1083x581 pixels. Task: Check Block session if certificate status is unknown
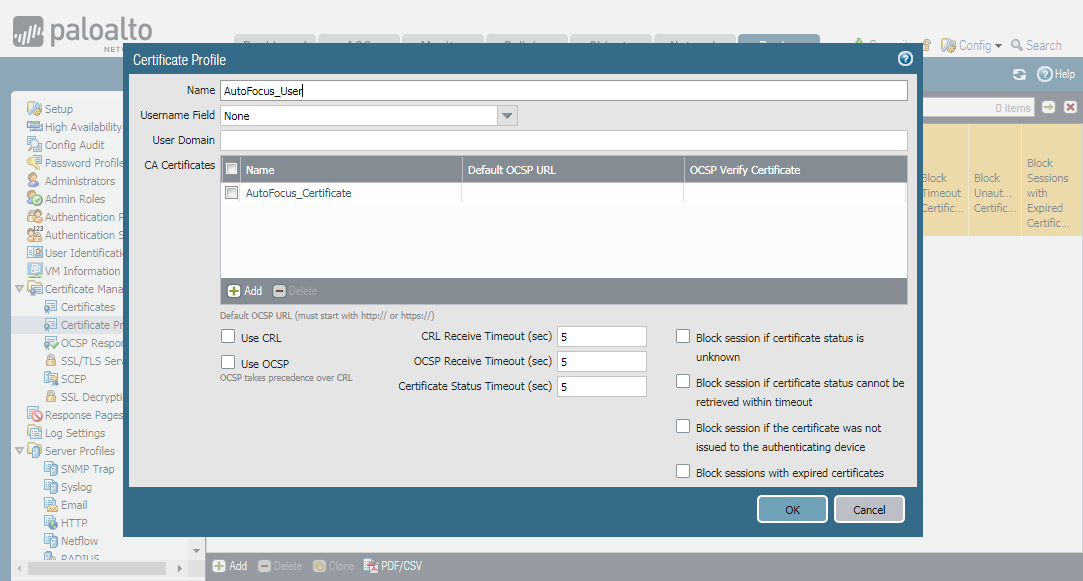pyautogui.click(x=682, y=336)
